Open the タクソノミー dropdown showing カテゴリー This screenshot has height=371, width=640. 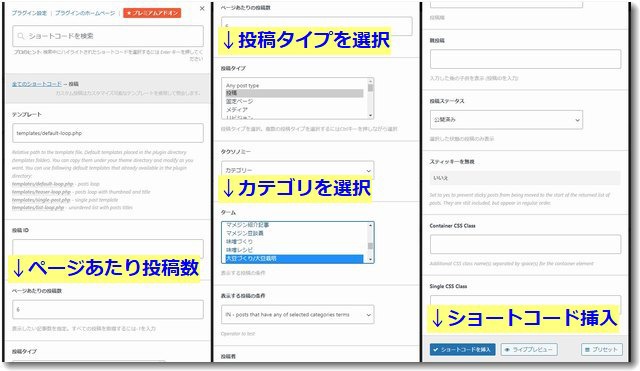point(298,170)
